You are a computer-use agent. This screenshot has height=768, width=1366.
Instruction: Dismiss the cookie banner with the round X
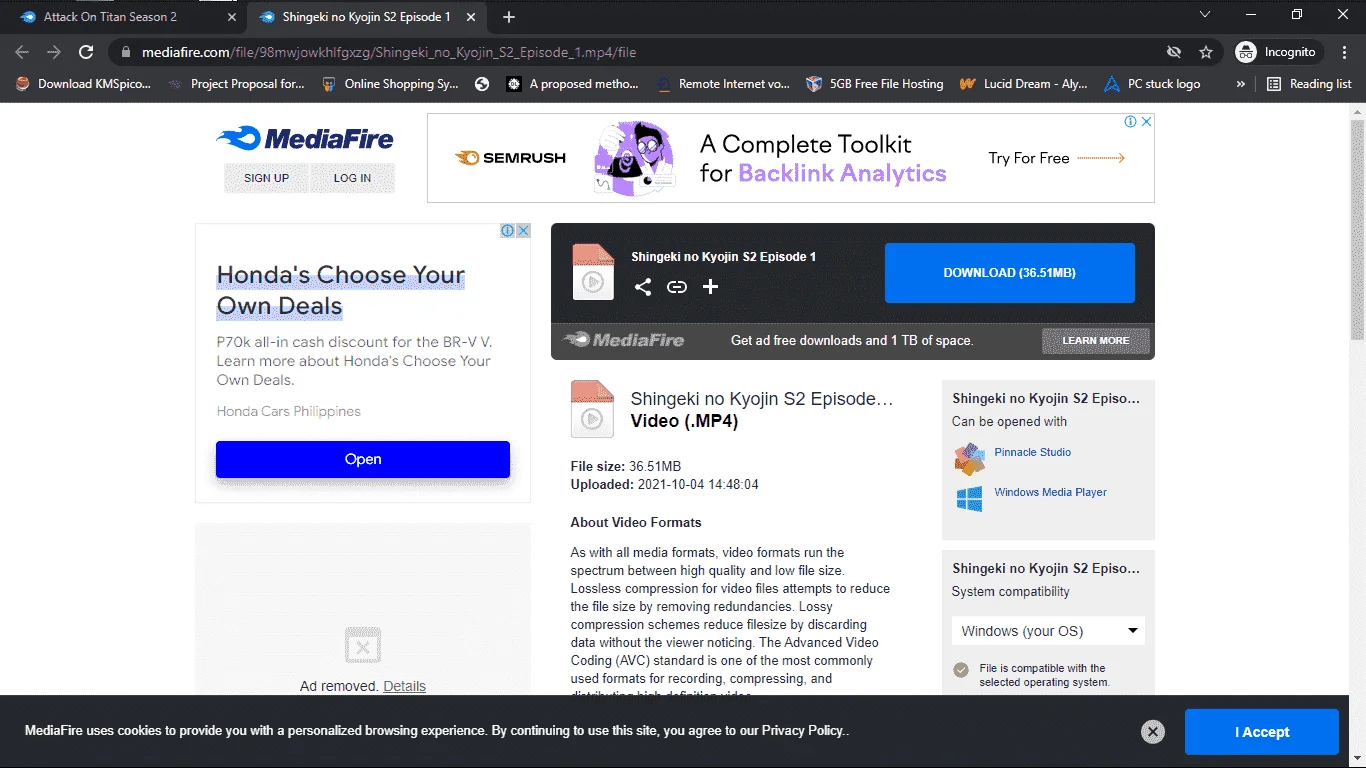[1153, 732]
